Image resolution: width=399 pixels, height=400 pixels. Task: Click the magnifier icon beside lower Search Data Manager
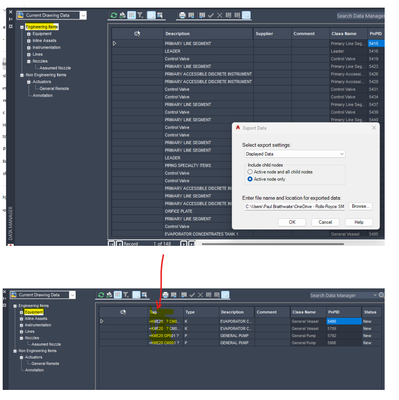tap(381, 295)
